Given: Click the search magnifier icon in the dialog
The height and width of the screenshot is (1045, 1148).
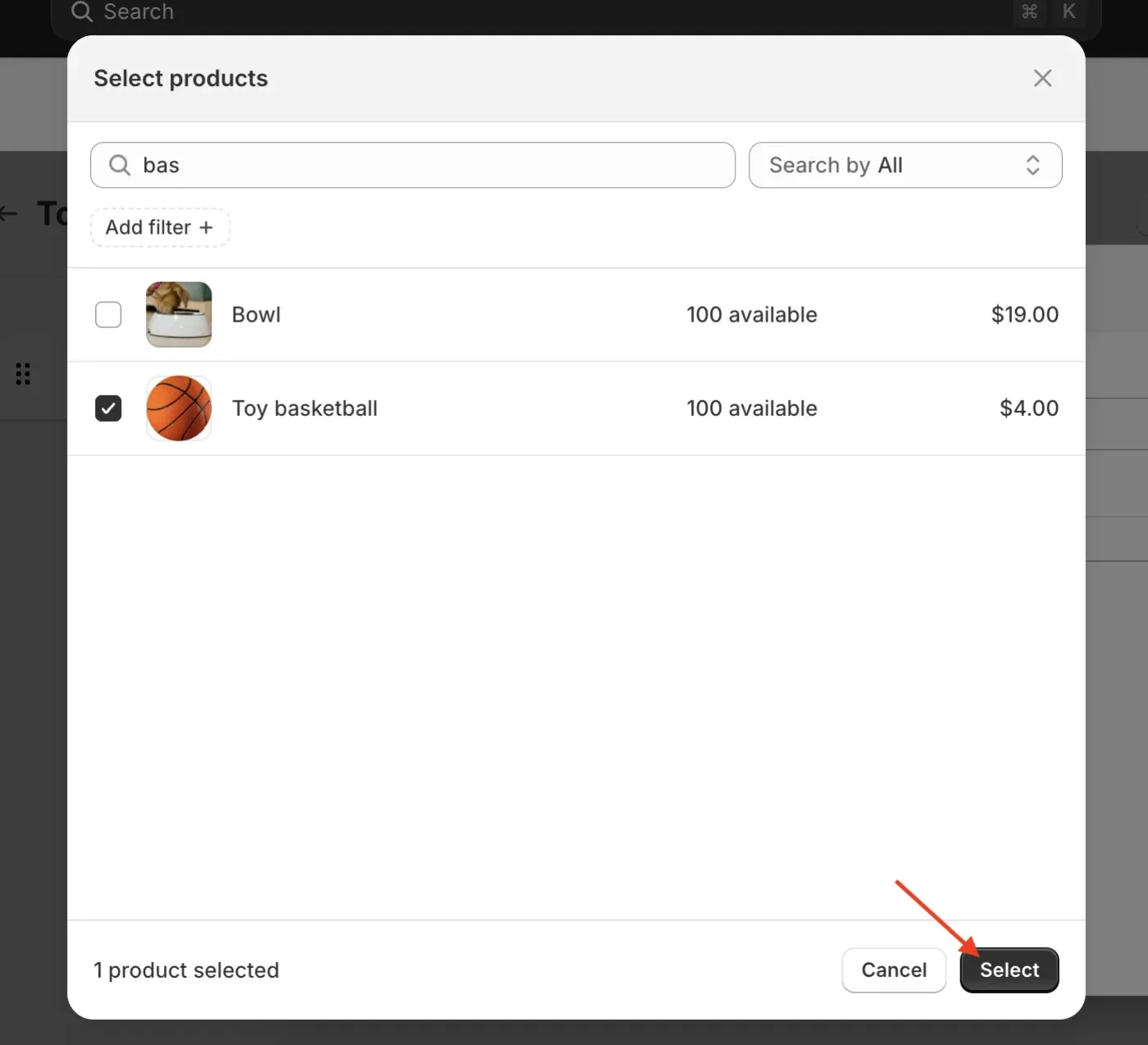Looking at the screenshot, I should 119,165.
